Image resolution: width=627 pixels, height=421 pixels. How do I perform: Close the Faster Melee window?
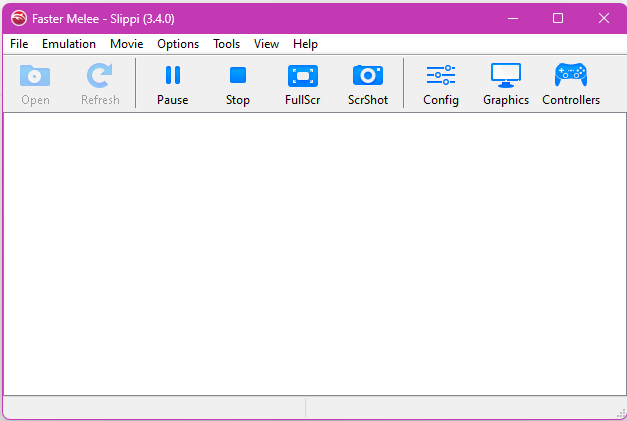[603, 18]
